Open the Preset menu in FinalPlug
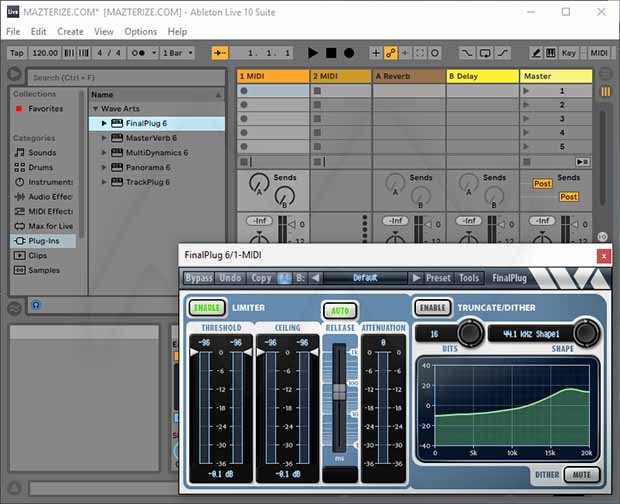Screen dimensions: 620x504 pyautogui.click(x=438, y=278)
